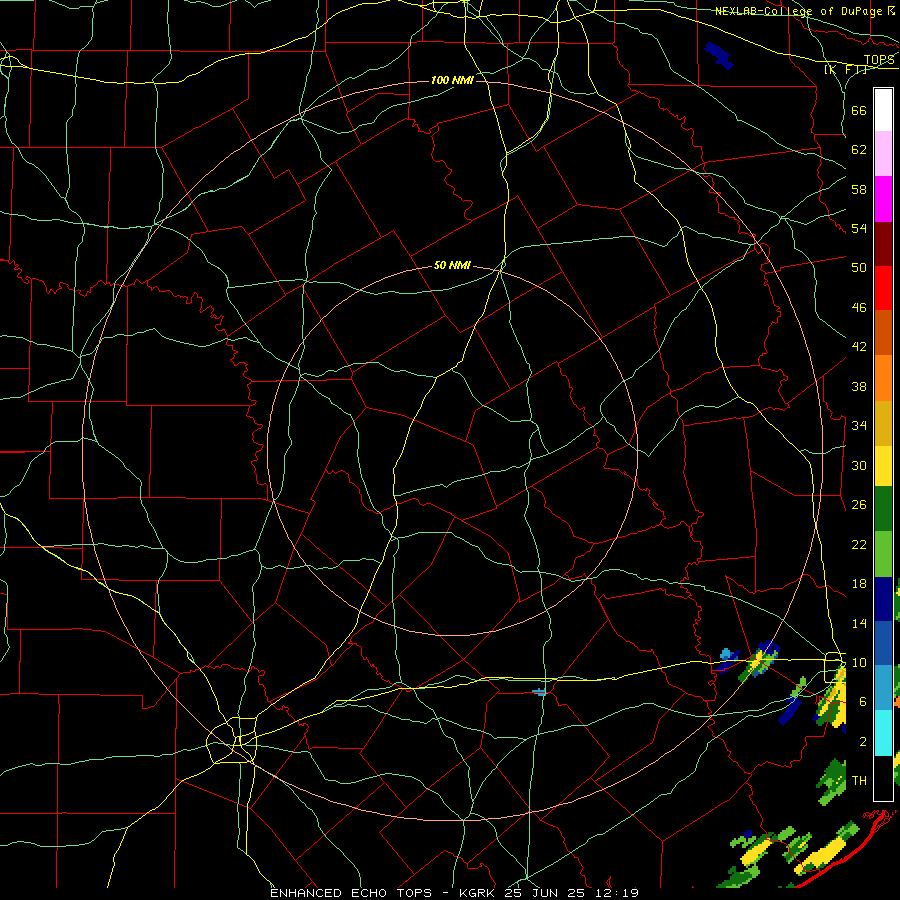Screen dimensions: 900x900
Task: Click the dark orange legend swatch
Action: coord(883,333)
